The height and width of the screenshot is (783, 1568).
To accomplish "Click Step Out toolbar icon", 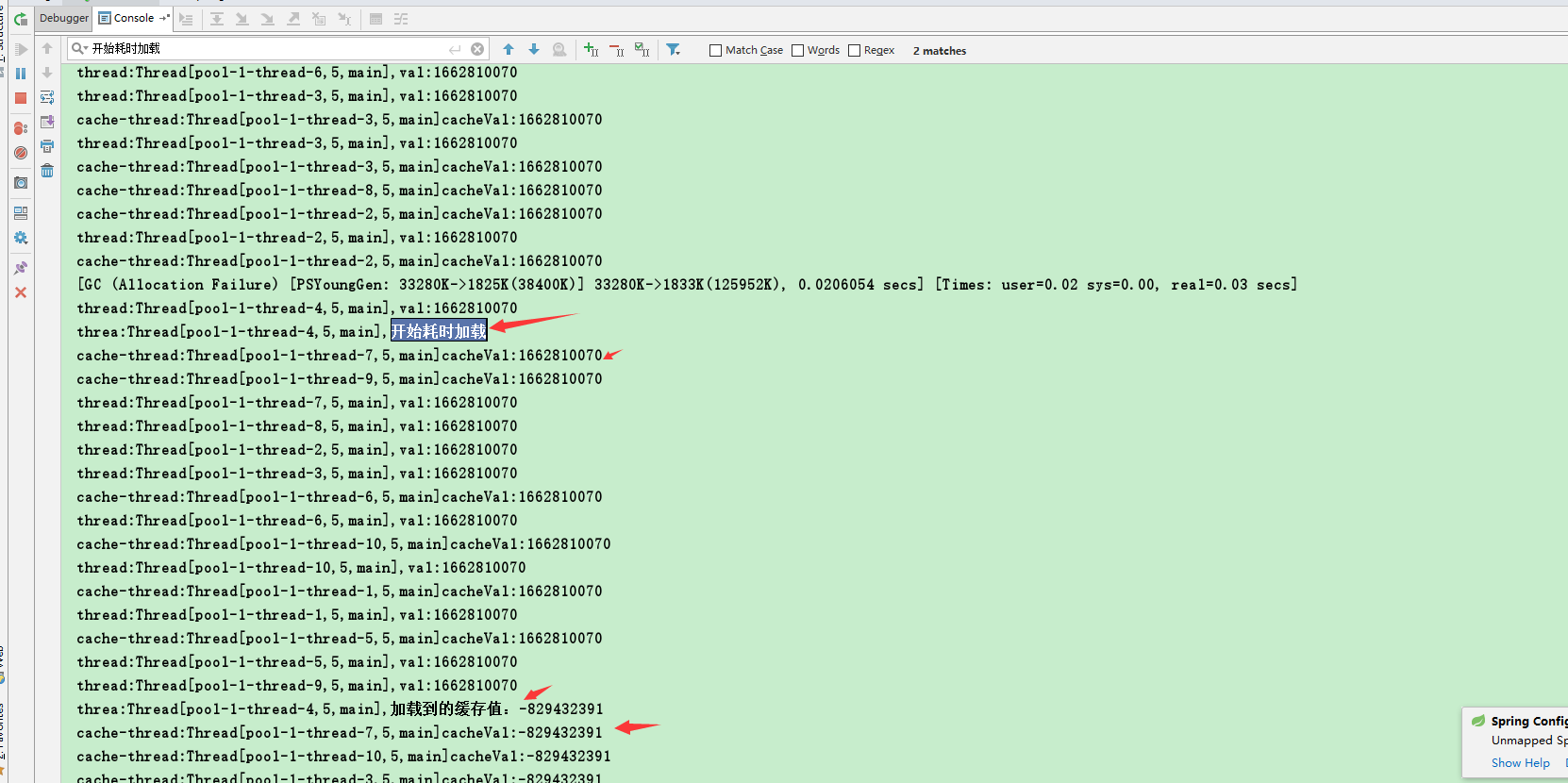I will pos(293,19).
